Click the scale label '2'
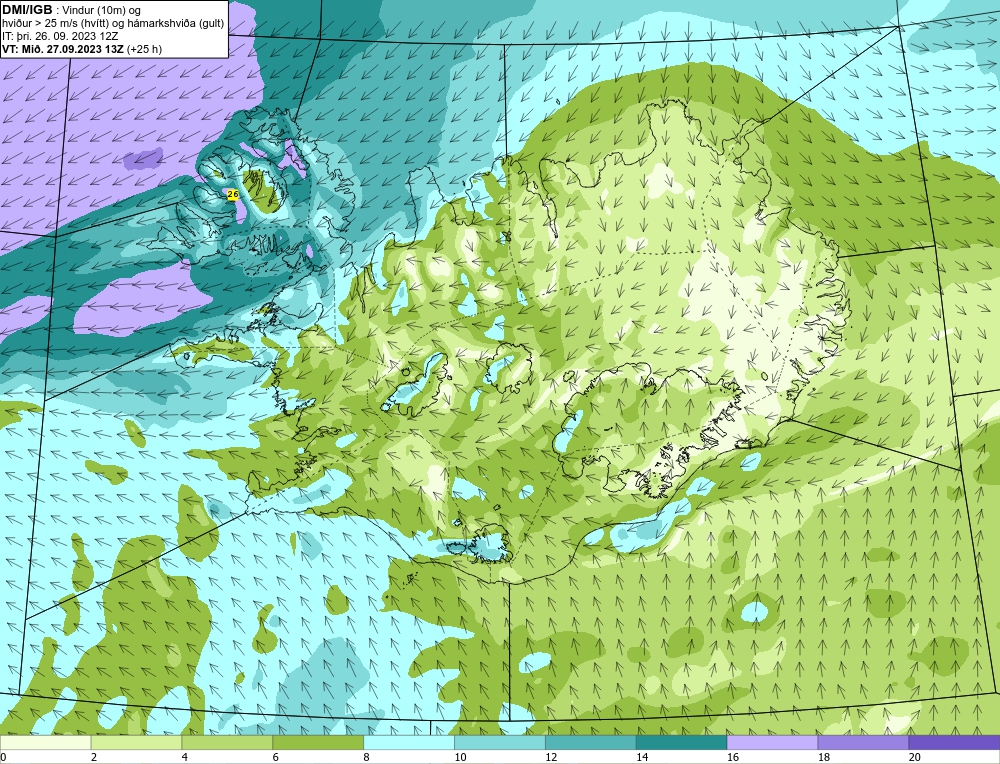The height and width of the screenshot is (764, 1000). [x=94, y=757]
